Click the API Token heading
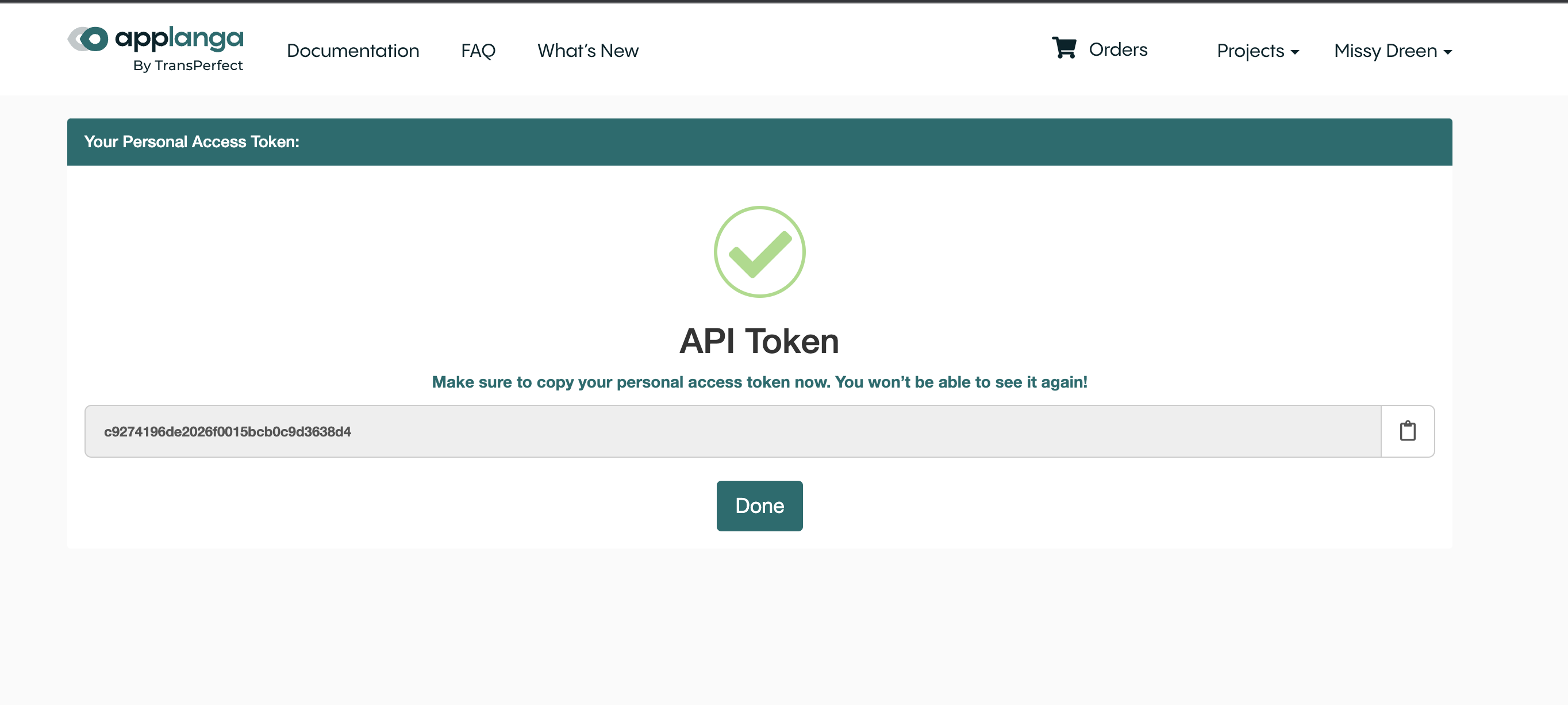 pos(760,341)
